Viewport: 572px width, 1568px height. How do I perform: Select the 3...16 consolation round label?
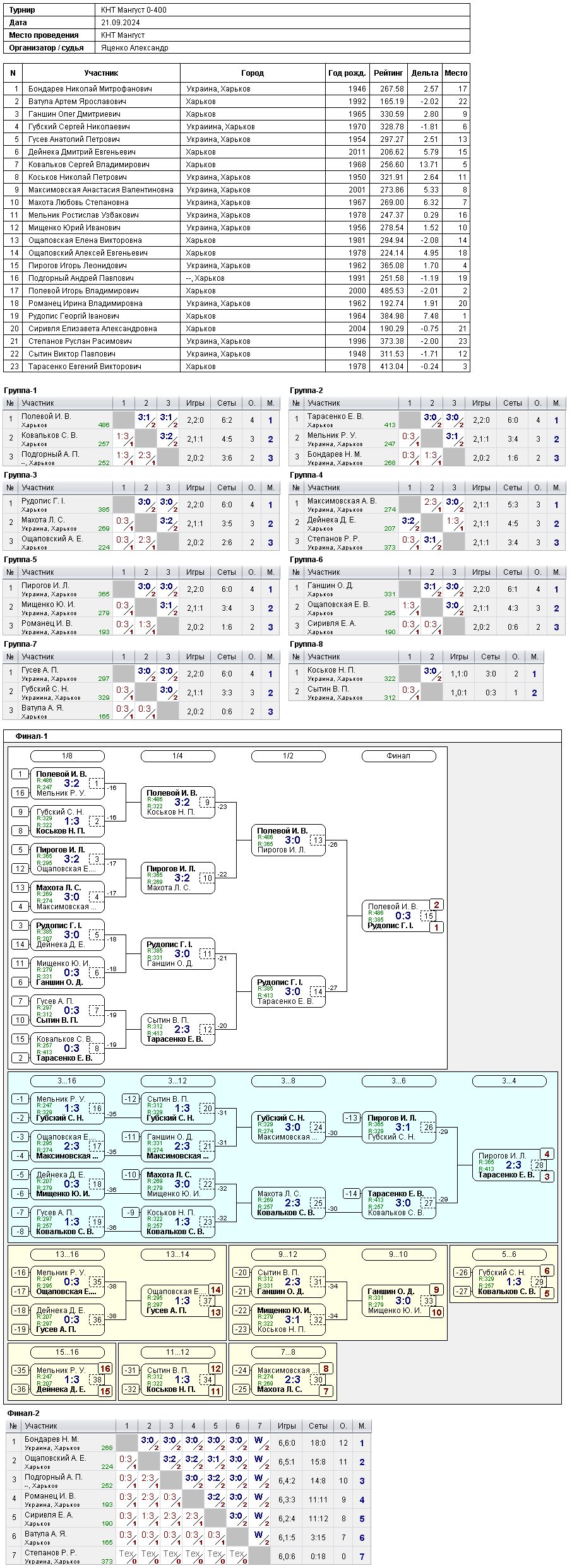tap(67, 1081)
